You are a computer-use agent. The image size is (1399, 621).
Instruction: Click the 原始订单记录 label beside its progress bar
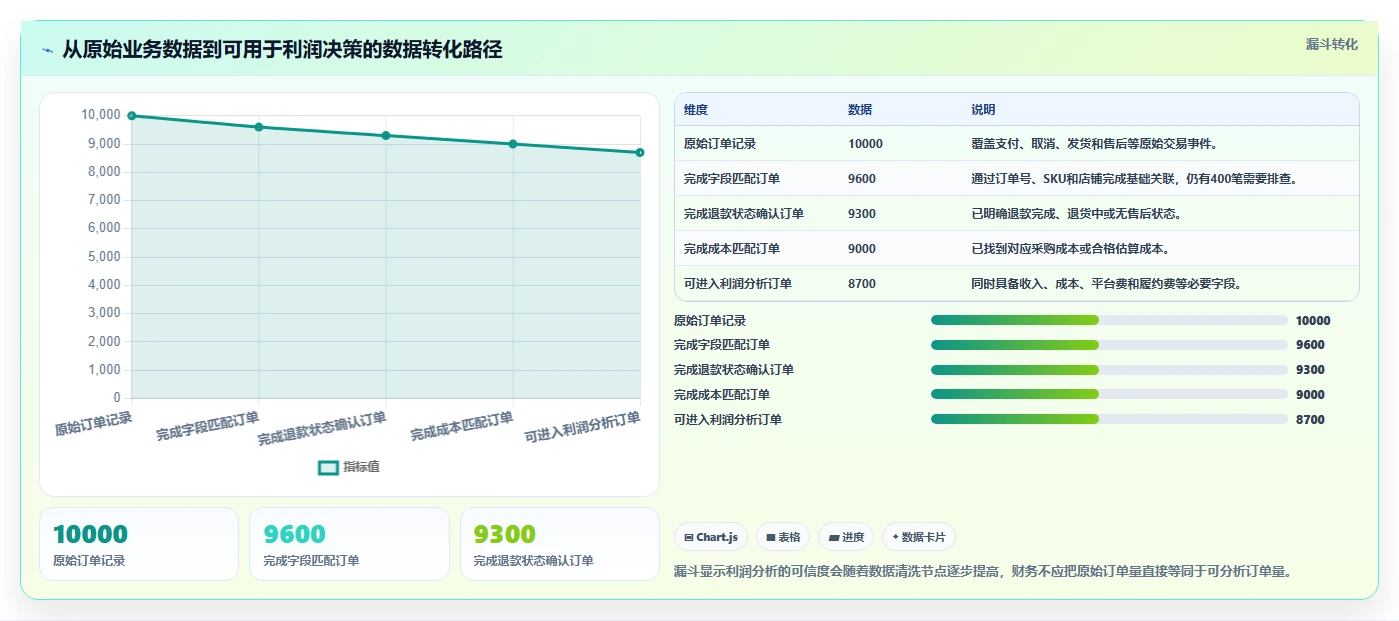pos(710,321)
